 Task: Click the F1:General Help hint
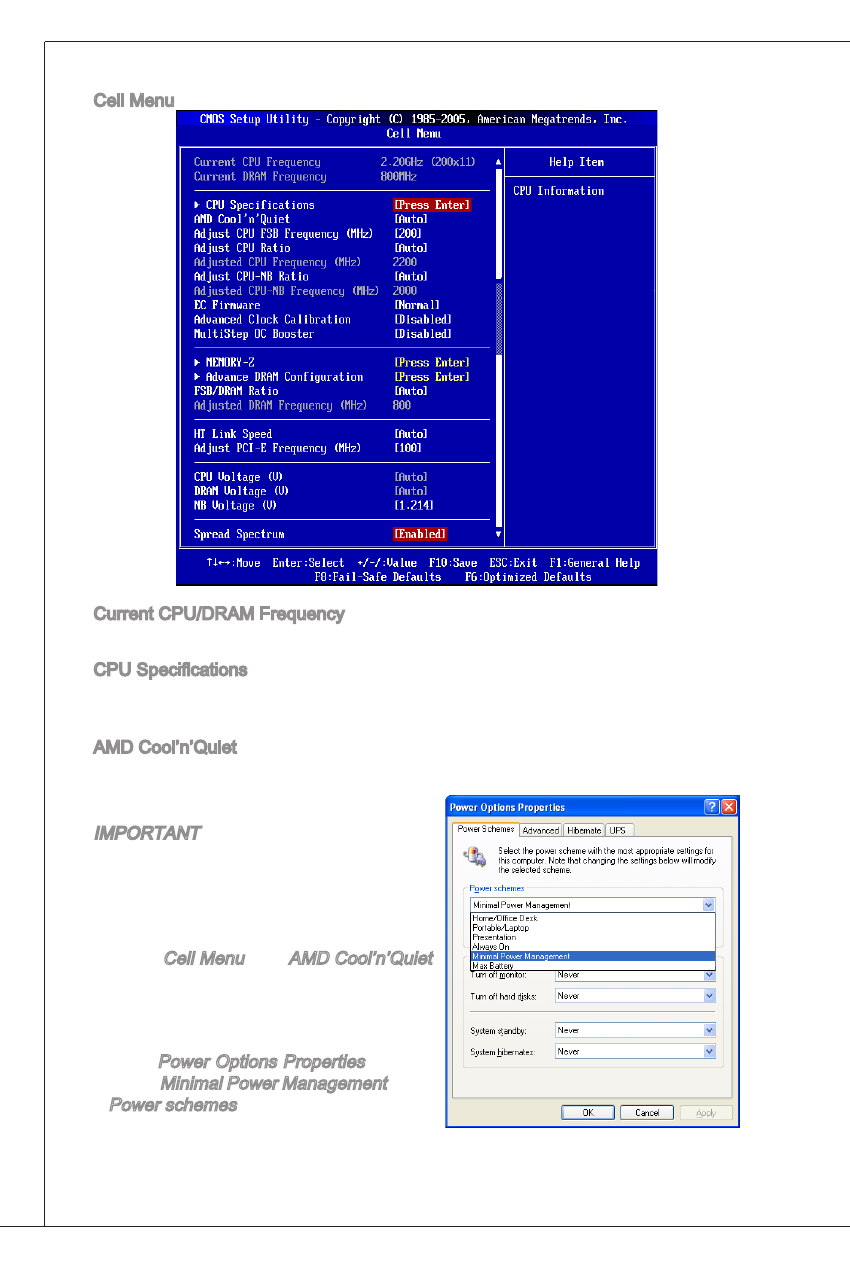[x=593, y=563]
